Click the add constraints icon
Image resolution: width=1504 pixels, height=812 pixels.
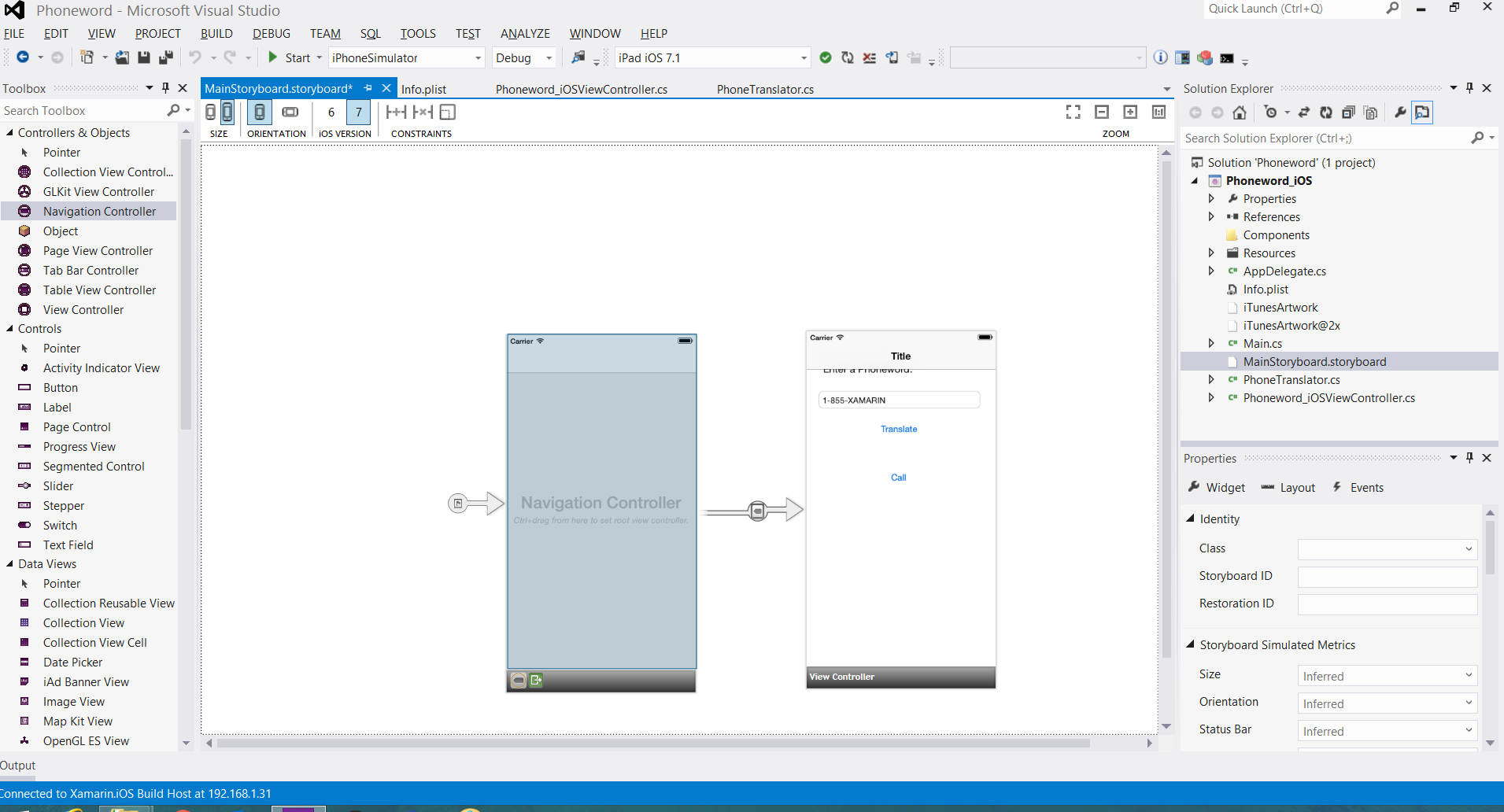click(396, 112)
